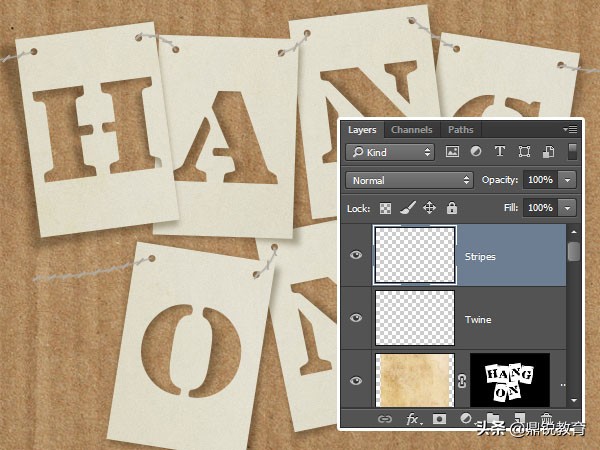Open the Normal blend mode dropdown
The width and height of the screenshot is (600, 450).
pyautogui.click(x=423, y=180)
